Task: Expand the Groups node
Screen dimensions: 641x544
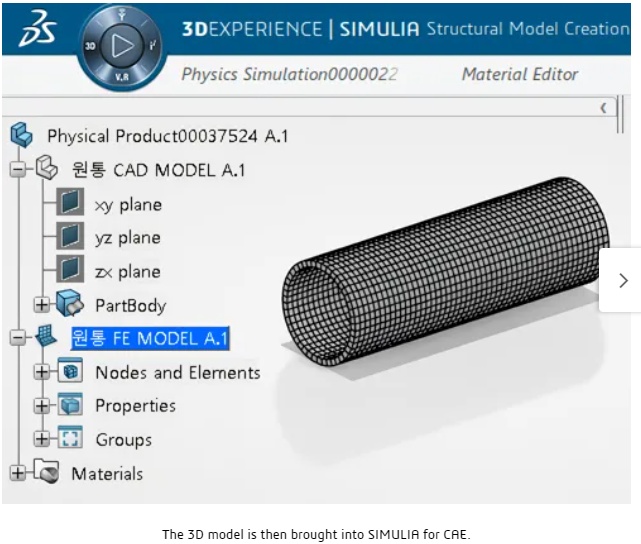Action: pyautogui.click(x=42, y=439)
